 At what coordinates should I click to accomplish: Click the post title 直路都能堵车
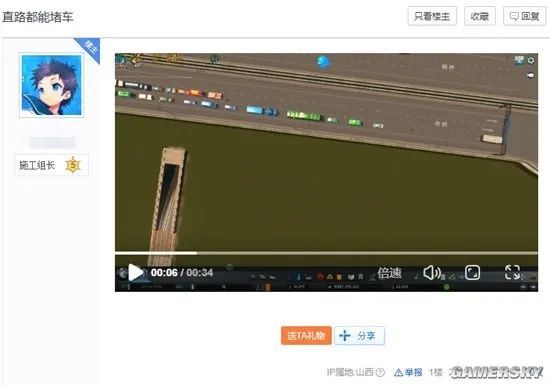[38, 17]
